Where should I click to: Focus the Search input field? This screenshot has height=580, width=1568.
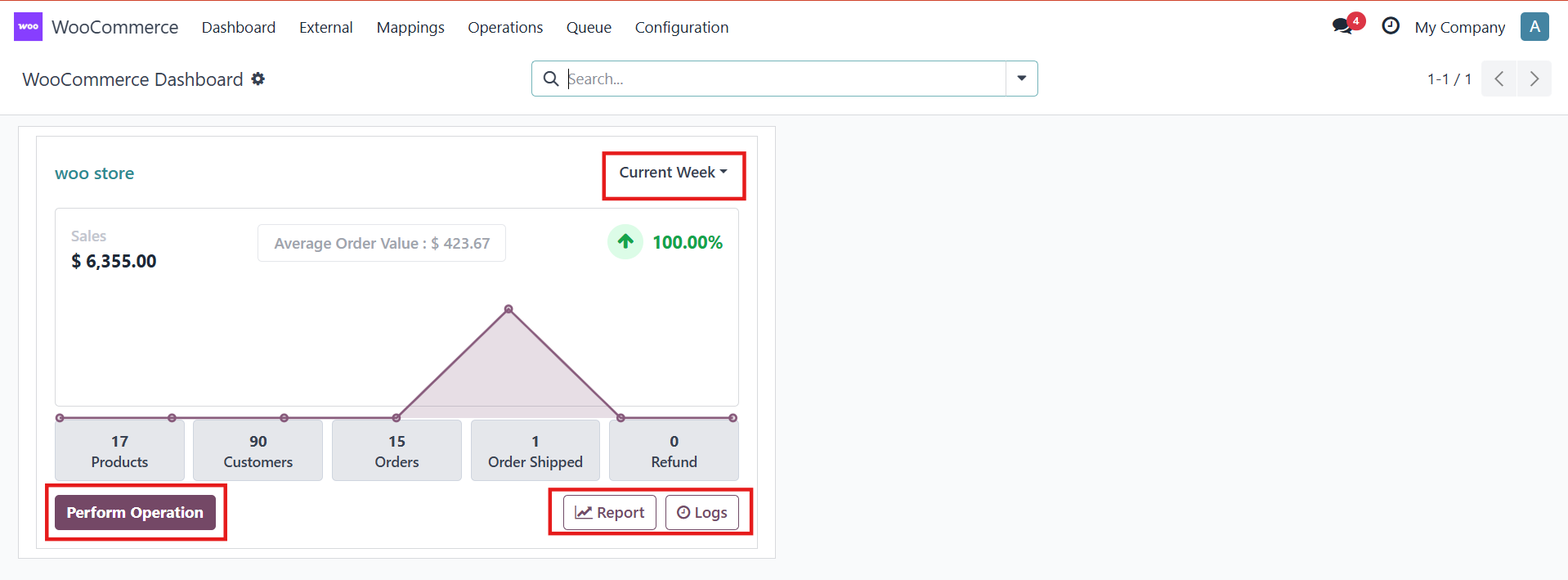pos(785,79)
